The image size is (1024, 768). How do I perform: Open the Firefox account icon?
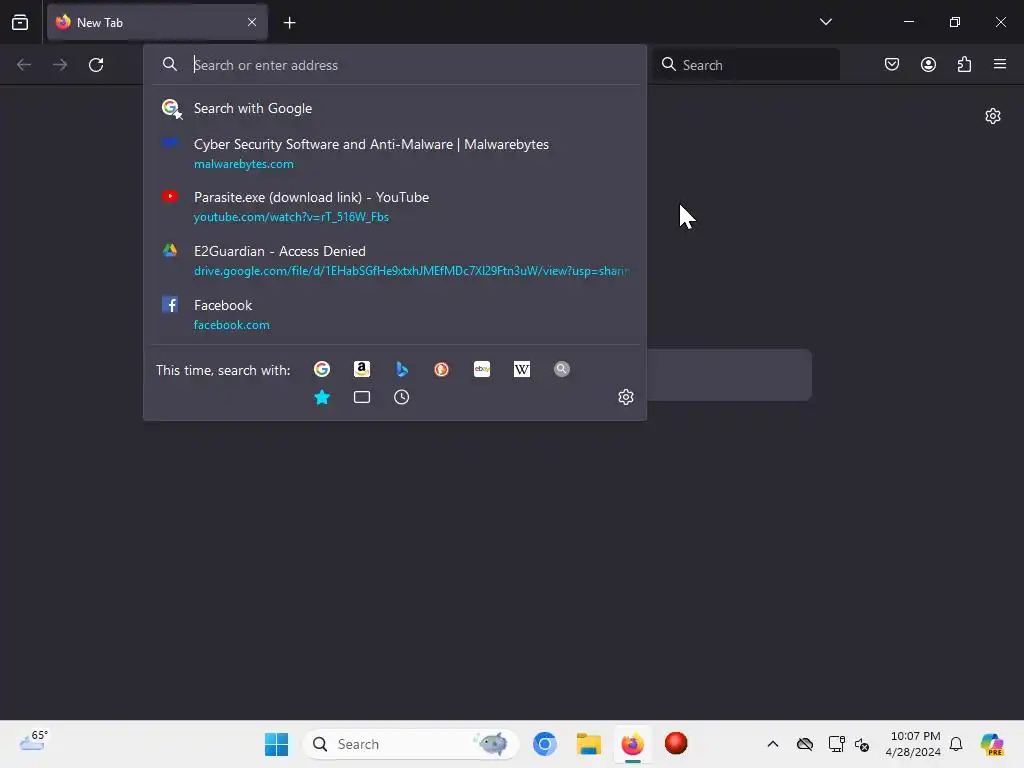tap(928, 64)
